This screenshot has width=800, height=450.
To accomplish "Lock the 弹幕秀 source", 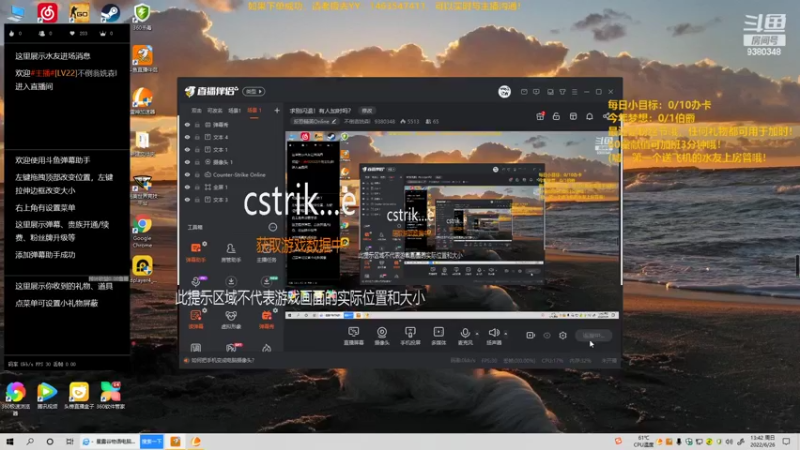I will pyautogui.click(x=197, y=124).
